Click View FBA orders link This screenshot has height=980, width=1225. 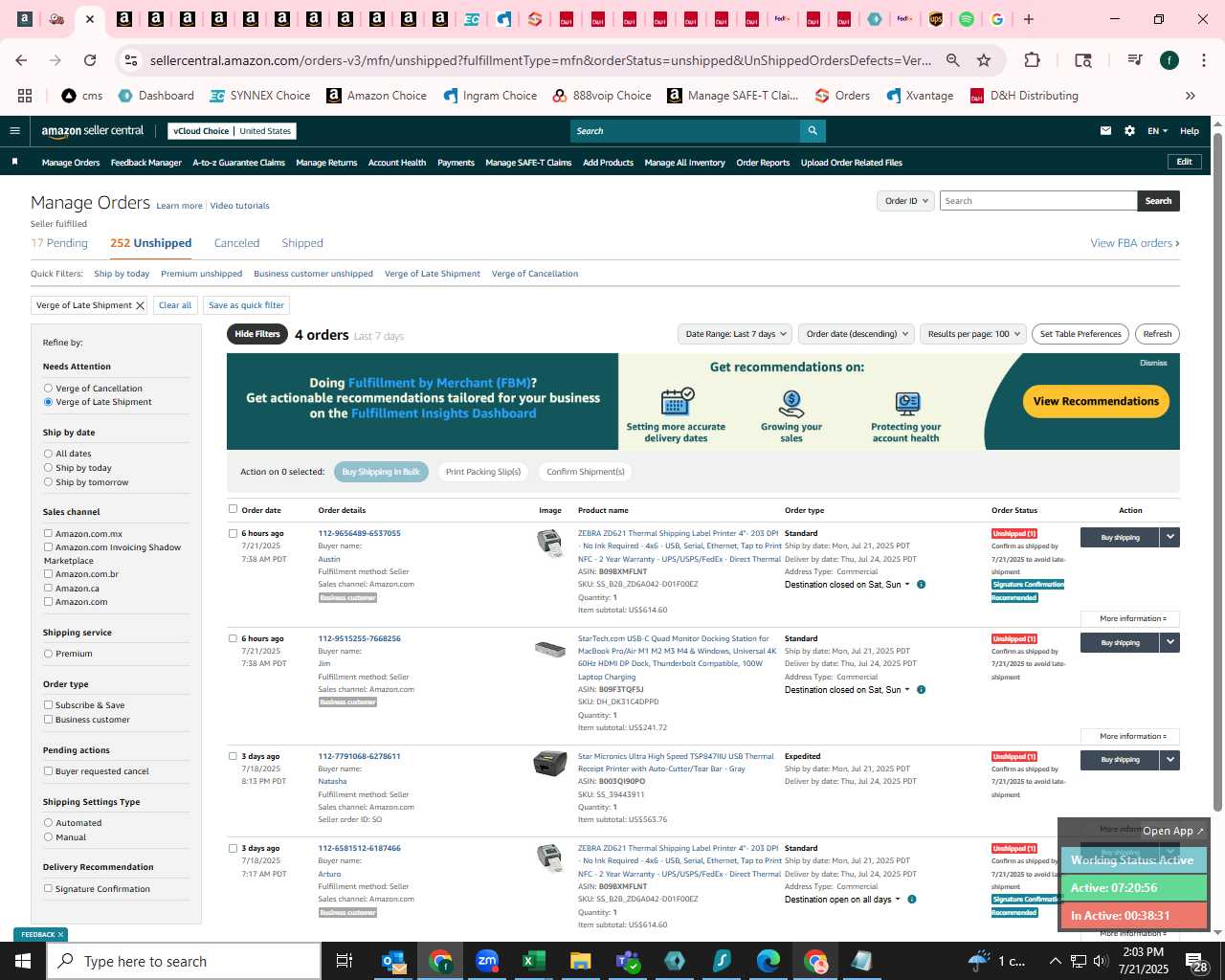pyautogui.click(x=1135, y=243)
